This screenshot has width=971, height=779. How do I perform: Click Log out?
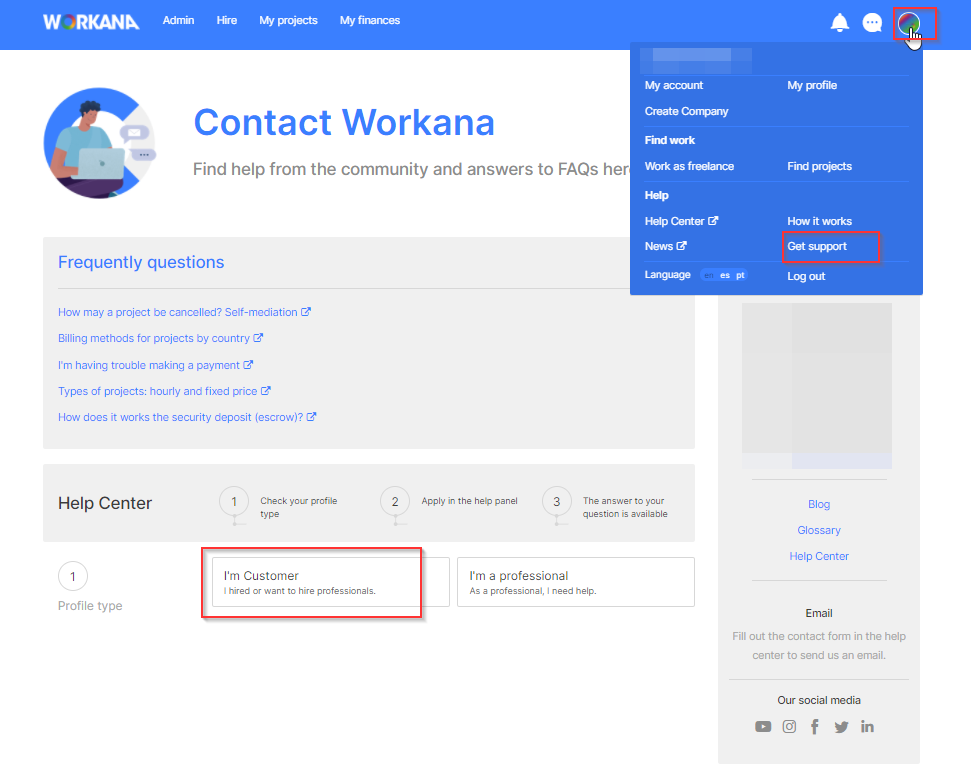click(806, 276)
